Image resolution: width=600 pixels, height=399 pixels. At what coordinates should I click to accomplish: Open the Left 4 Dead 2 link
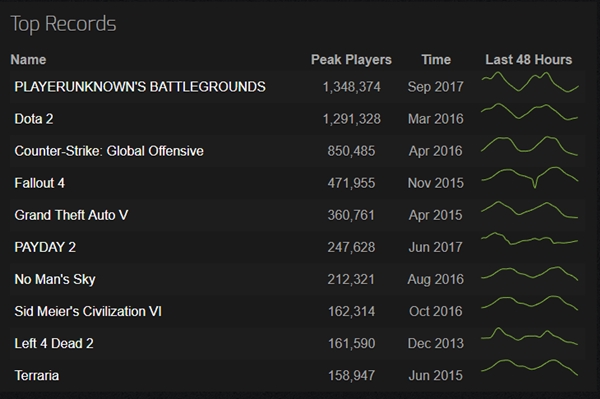(54, 344)
